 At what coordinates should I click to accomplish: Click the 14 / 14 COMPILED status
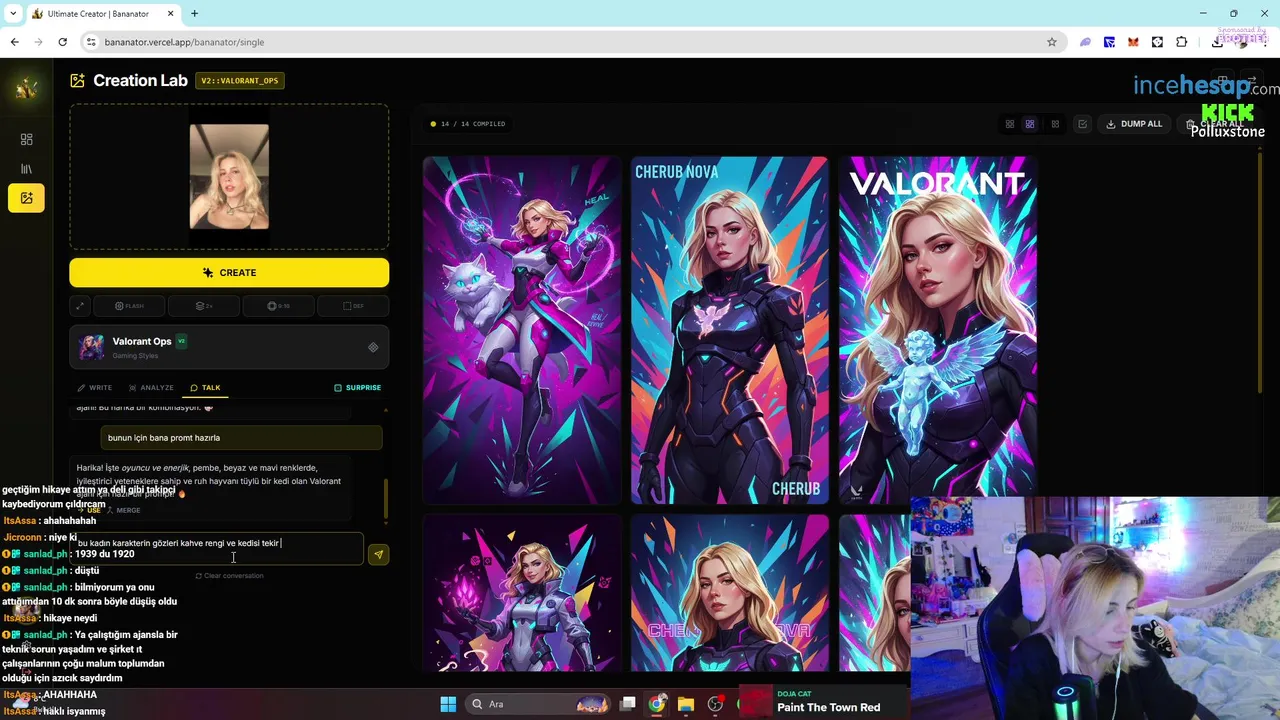[x=468, y=124]
